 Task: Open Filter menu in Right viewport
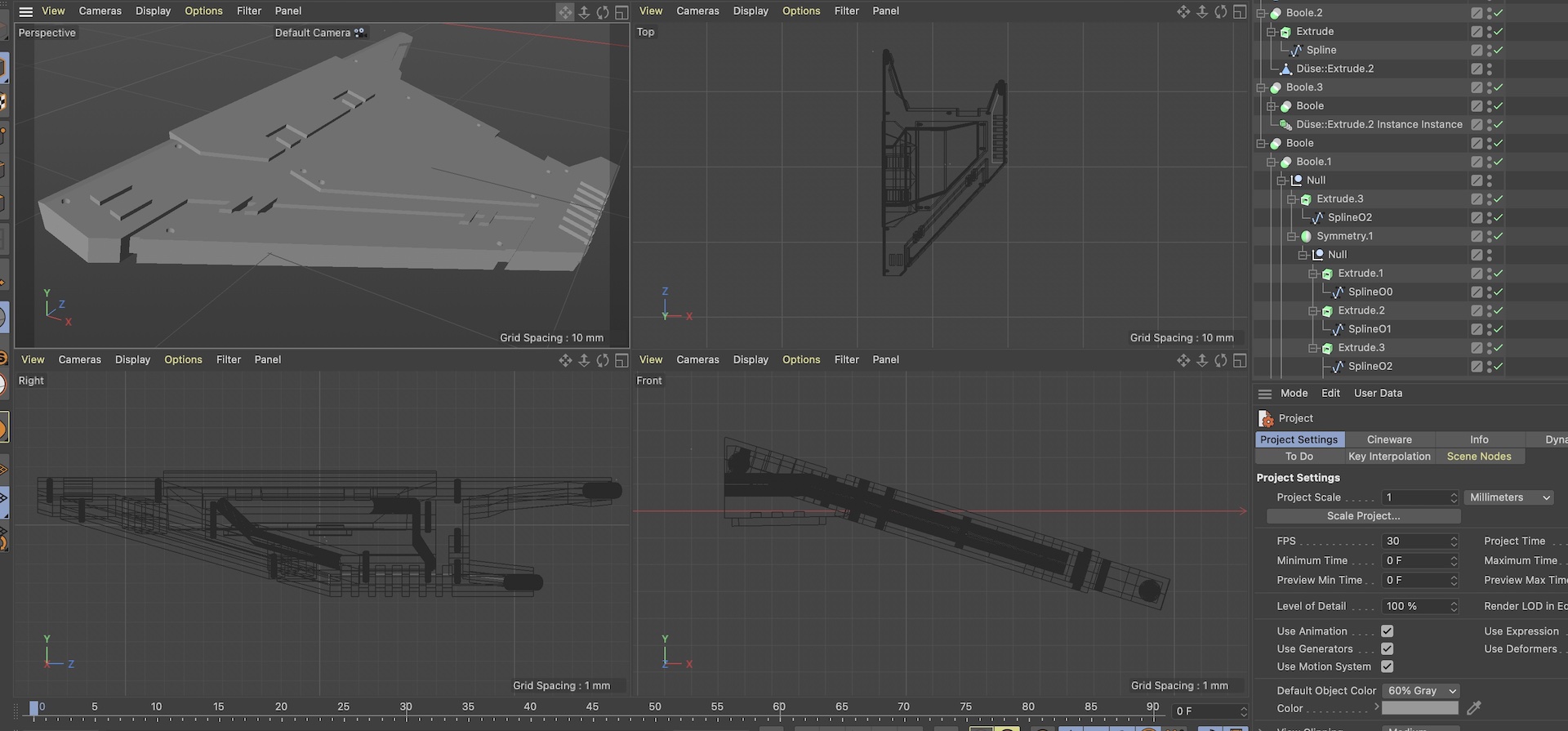click(229, 360)
